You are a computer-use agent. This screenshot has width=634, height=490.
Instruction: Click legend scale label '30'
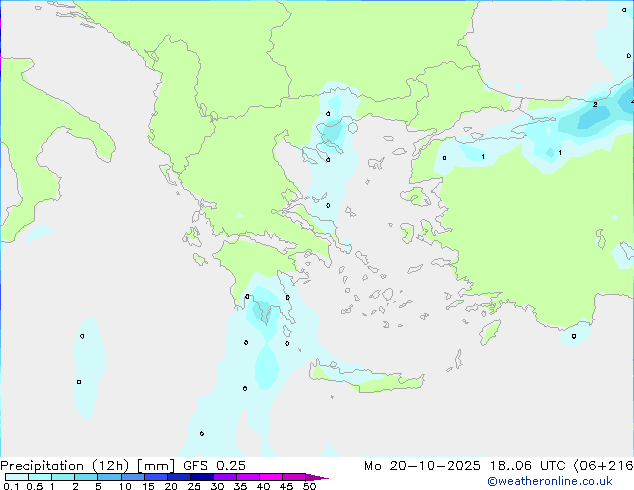217,486
